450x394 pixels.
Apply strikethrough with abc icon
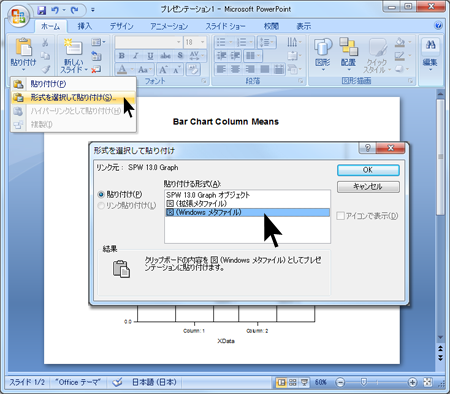165,56
